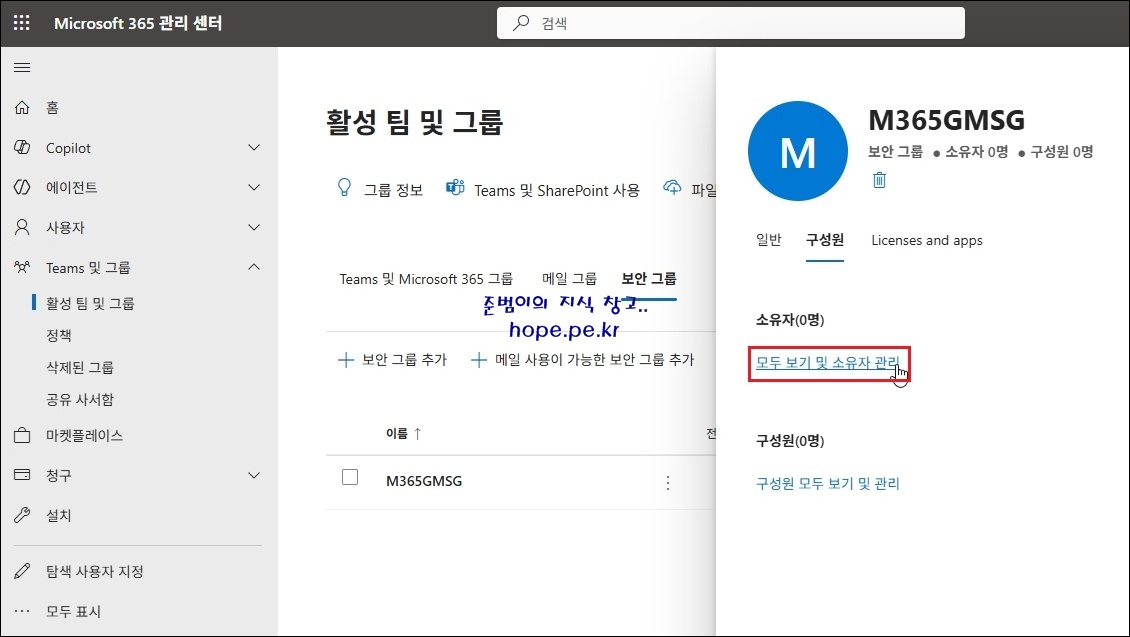This screenshot has height=637, width=1130.
Task: Sort by 이름 column header
Action: [x=404, y=433]
